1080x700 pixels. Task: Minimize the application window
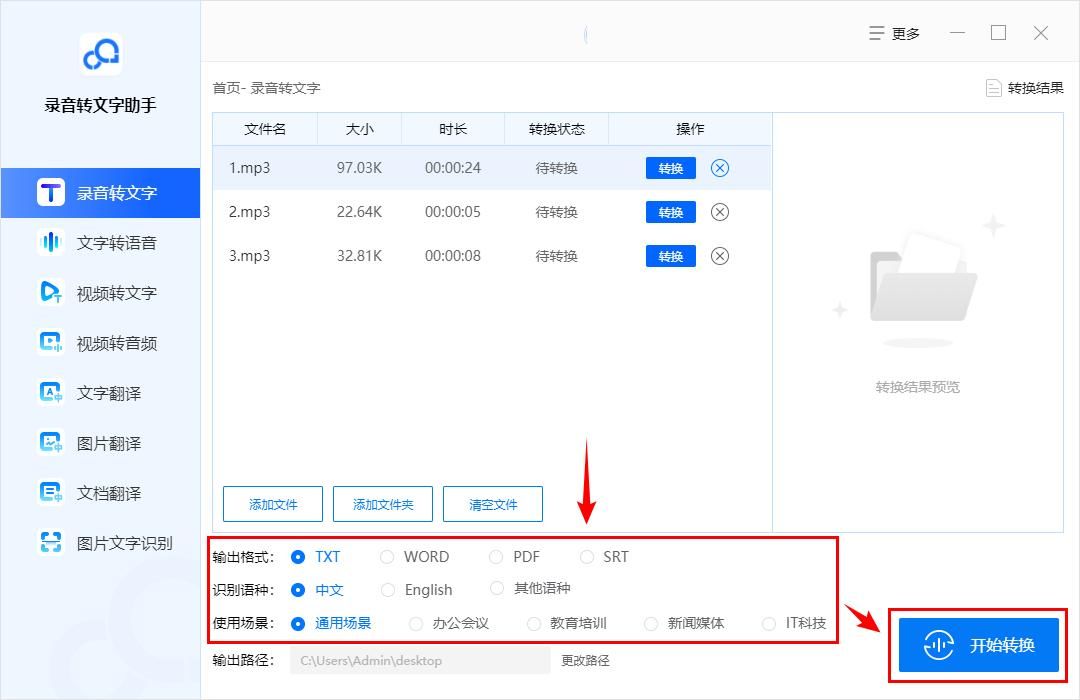click(x=957, y=32)
